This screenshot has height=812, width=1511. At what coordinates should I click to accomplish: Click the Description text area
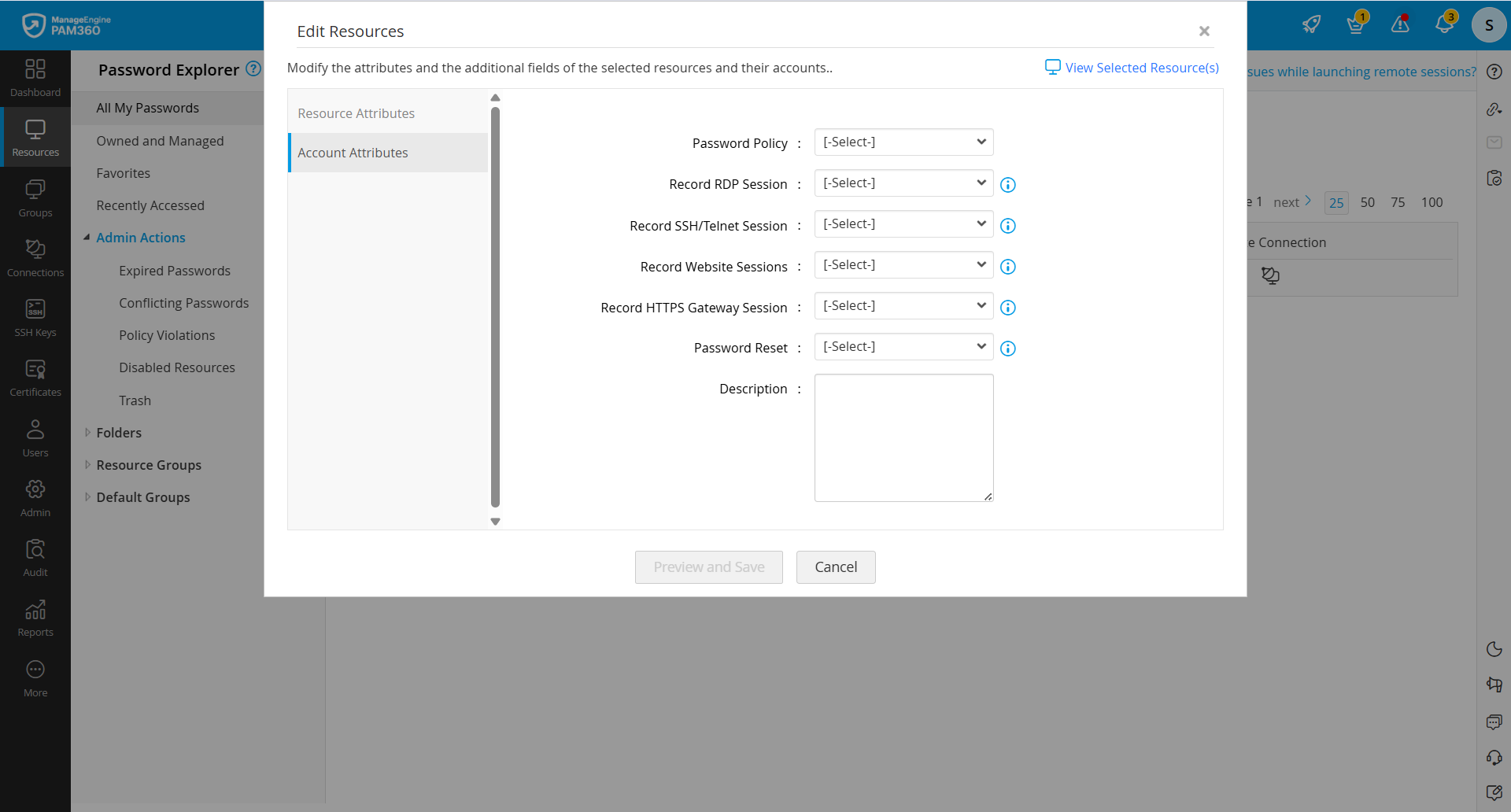[903, 437]
